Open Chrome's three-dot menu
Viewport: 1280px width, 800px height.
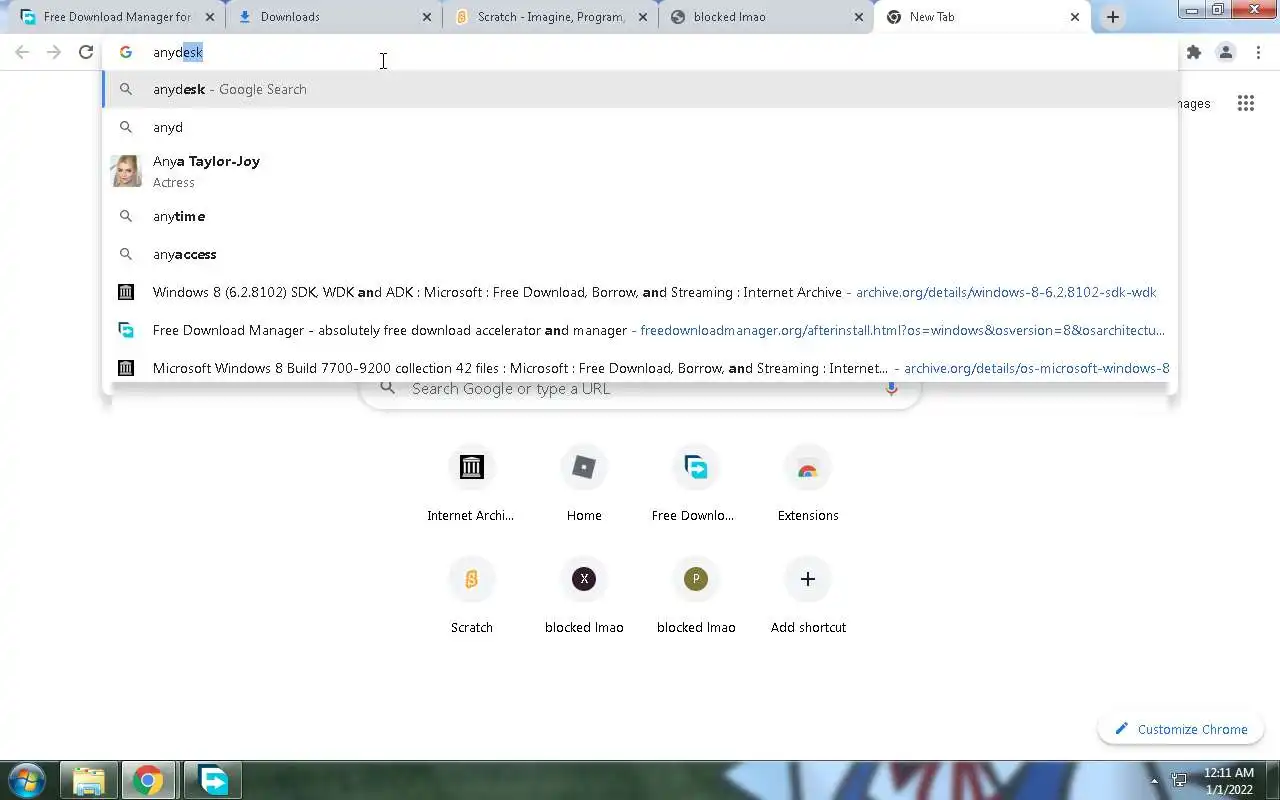pos(1258,52)
